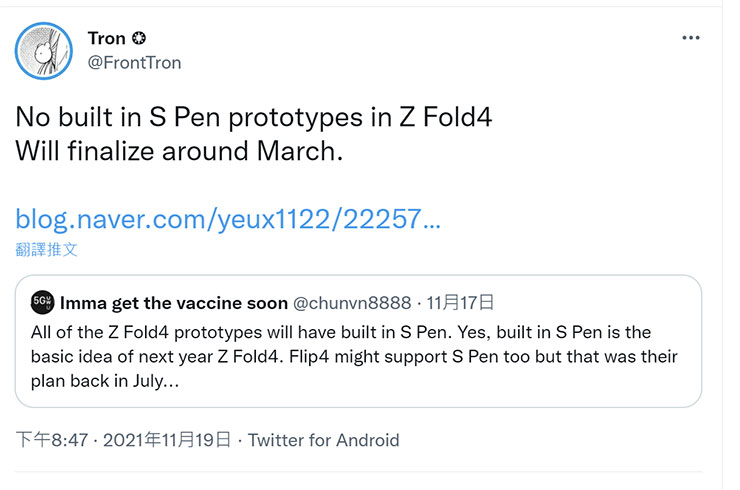This screenshot has width=740, height=490.
Task: Open the @chunvn8888 handle
Action: [x=350, y=302]
